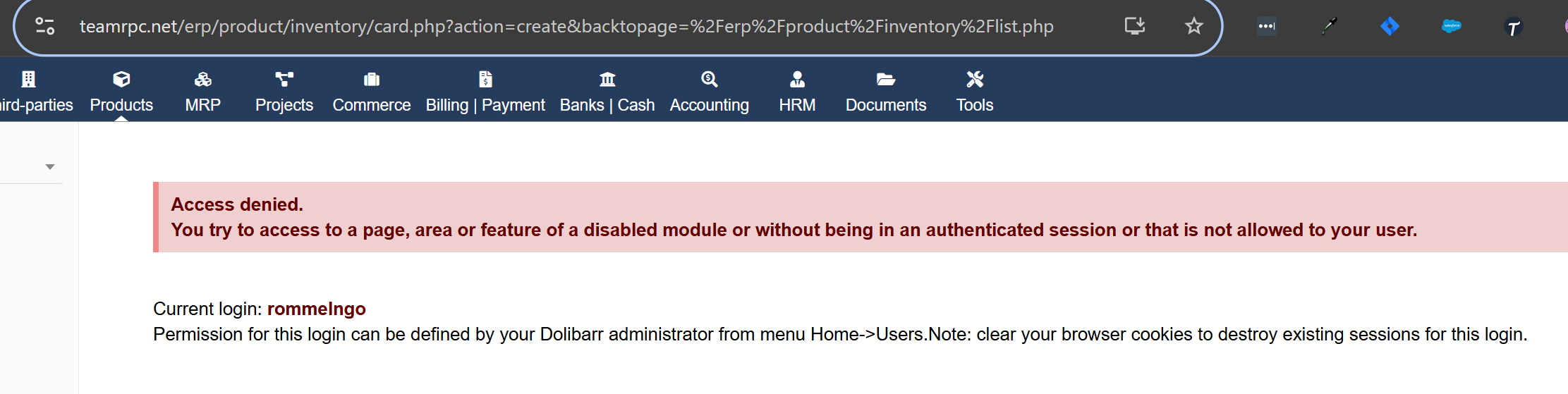
Task: Open the HRM person icon
Action: point(798,79)
